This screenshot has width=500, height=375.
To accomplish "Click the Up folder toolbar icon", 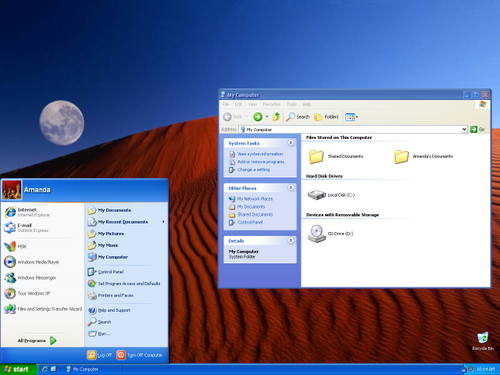I will click(x=276, y=117).
